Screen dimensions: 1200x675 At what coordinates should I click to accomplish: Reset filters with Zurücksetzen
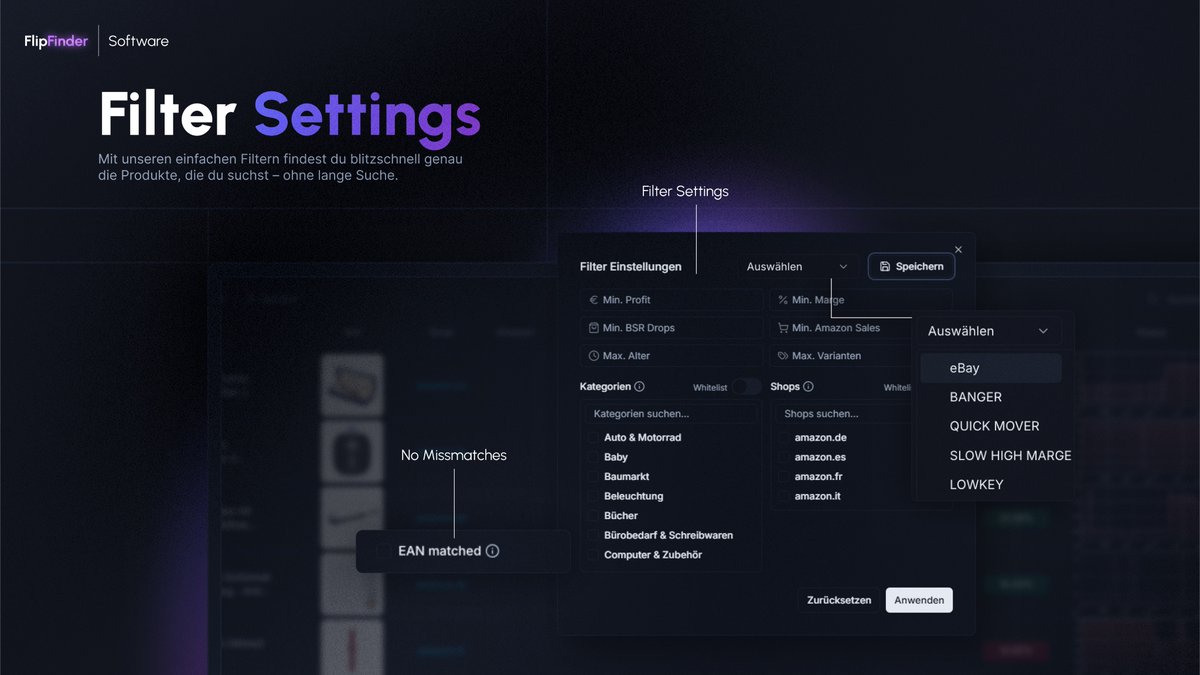click(840, 600)
